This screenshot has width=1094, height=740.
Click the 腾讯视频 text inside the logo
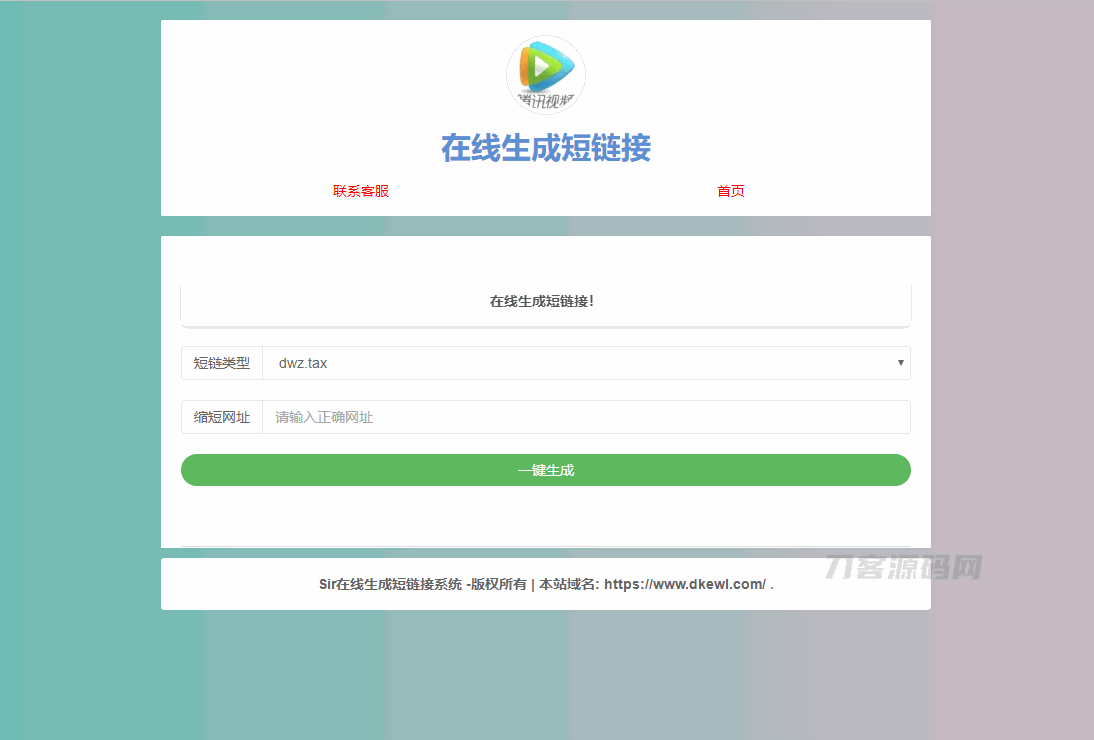coord(546,101)
